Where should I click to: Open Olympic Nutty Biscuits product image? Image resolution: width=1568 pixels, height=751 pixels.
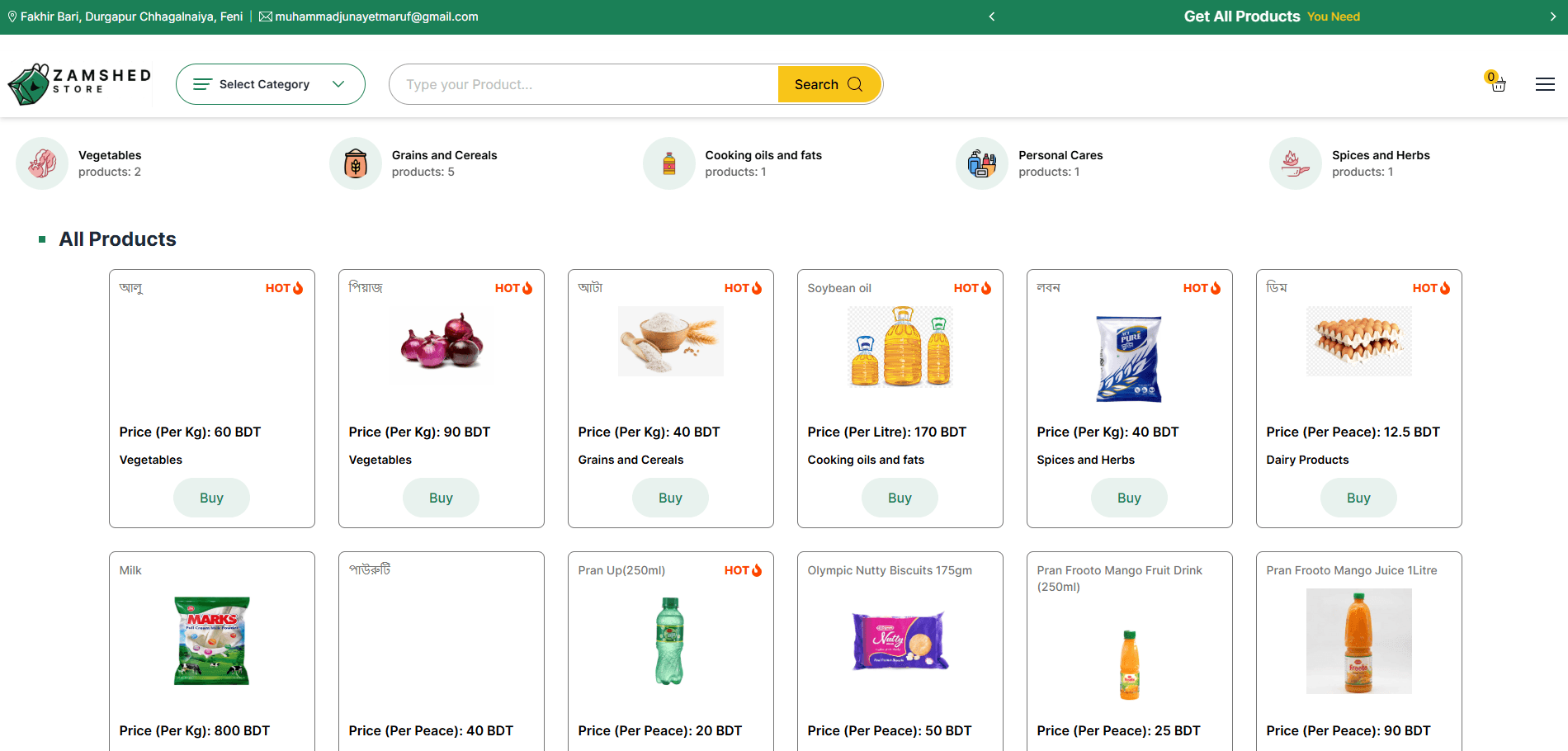[x=900, y=641]
